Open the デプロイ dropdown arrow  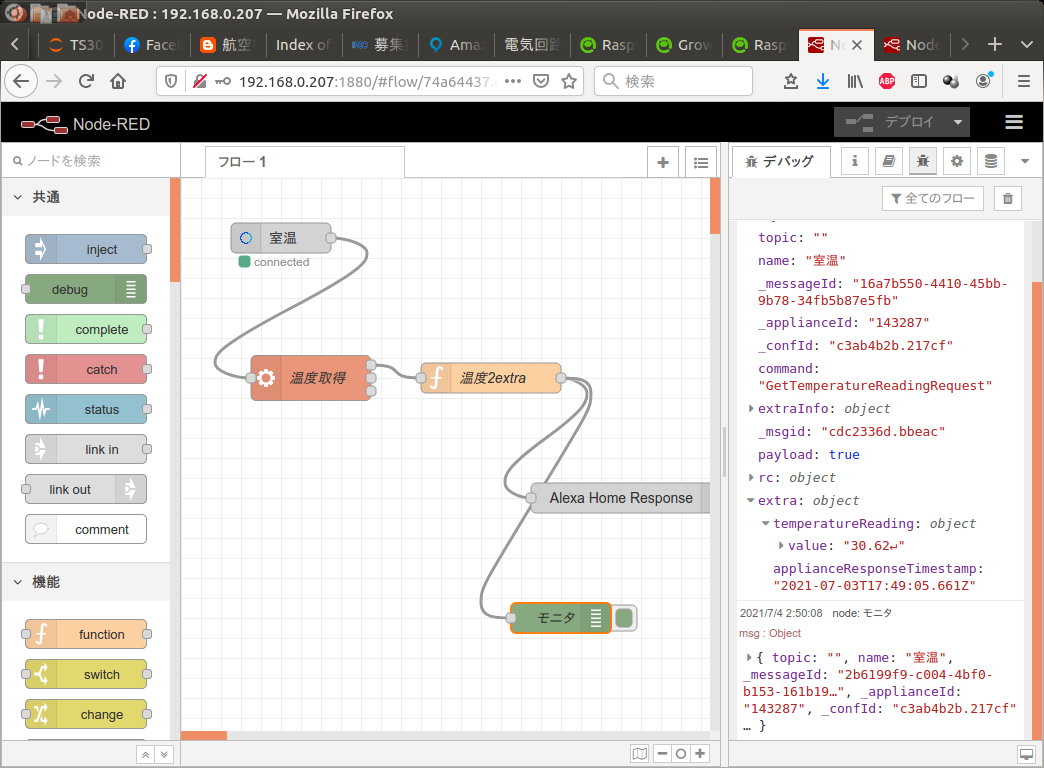pos(957,122)
